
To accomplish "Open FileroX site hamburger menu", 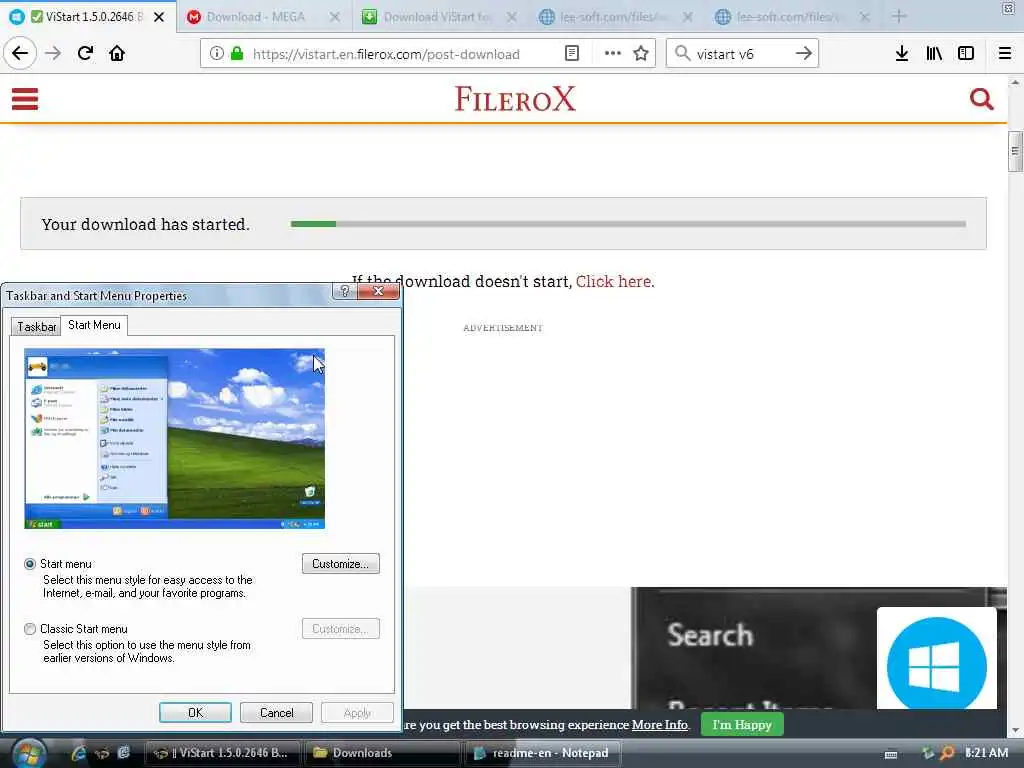I will pyautogui.click(x=25, y=99).
